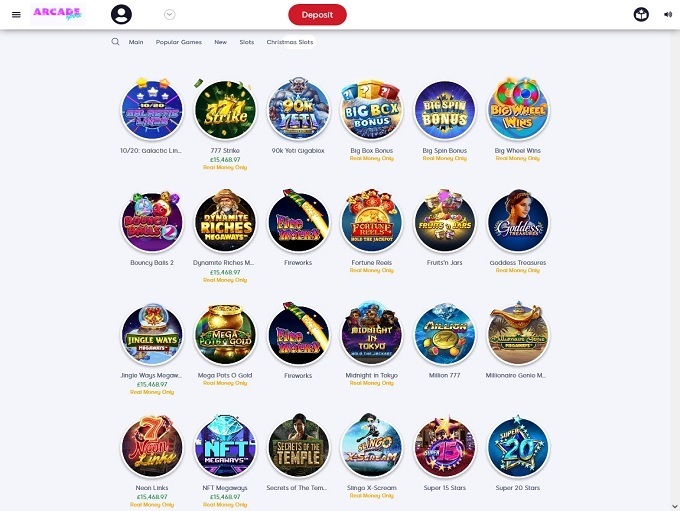
Task: Mute sound with the speaker icon
Action: coord(667,15)
